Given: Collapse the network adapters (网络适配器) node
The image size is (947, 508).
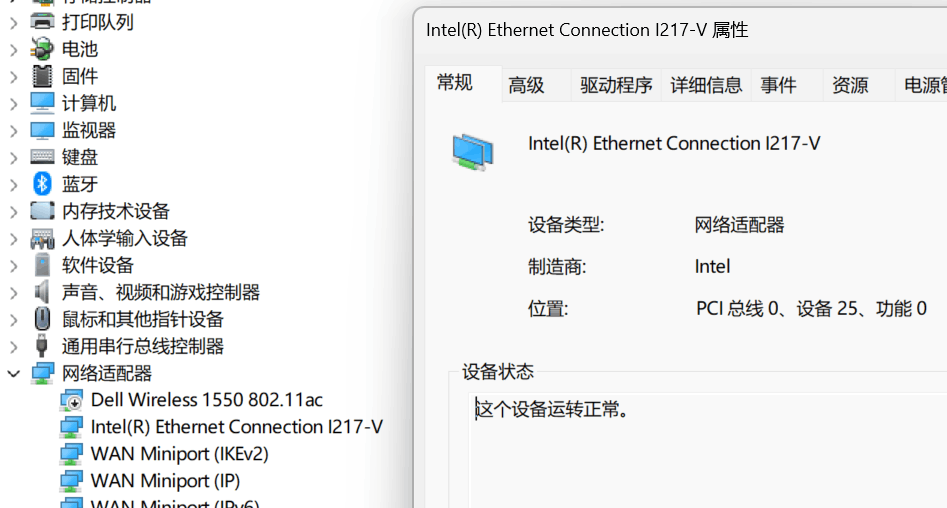Looking at the screenshot, I should pyautogui.click(x=13, y=373).
